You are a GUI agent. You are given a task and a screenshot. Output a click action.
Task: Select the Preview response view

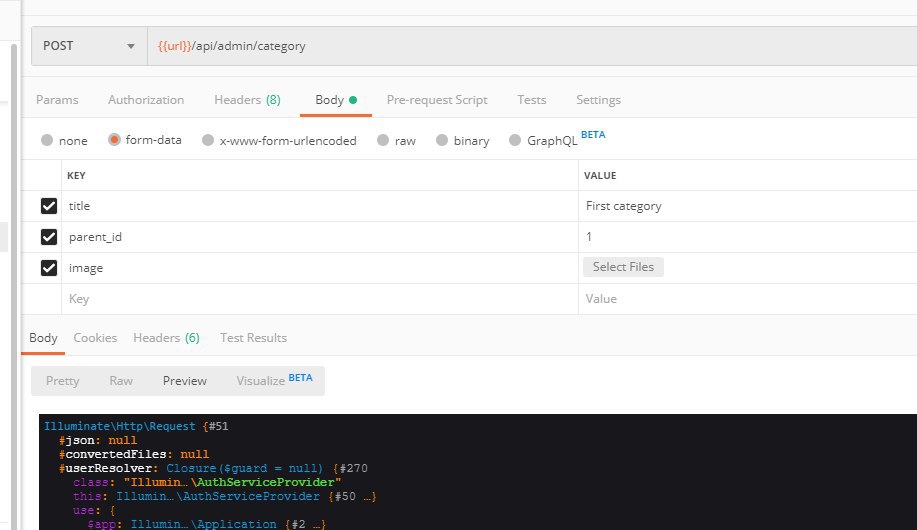pyautogui.click(x=185, y=381)
